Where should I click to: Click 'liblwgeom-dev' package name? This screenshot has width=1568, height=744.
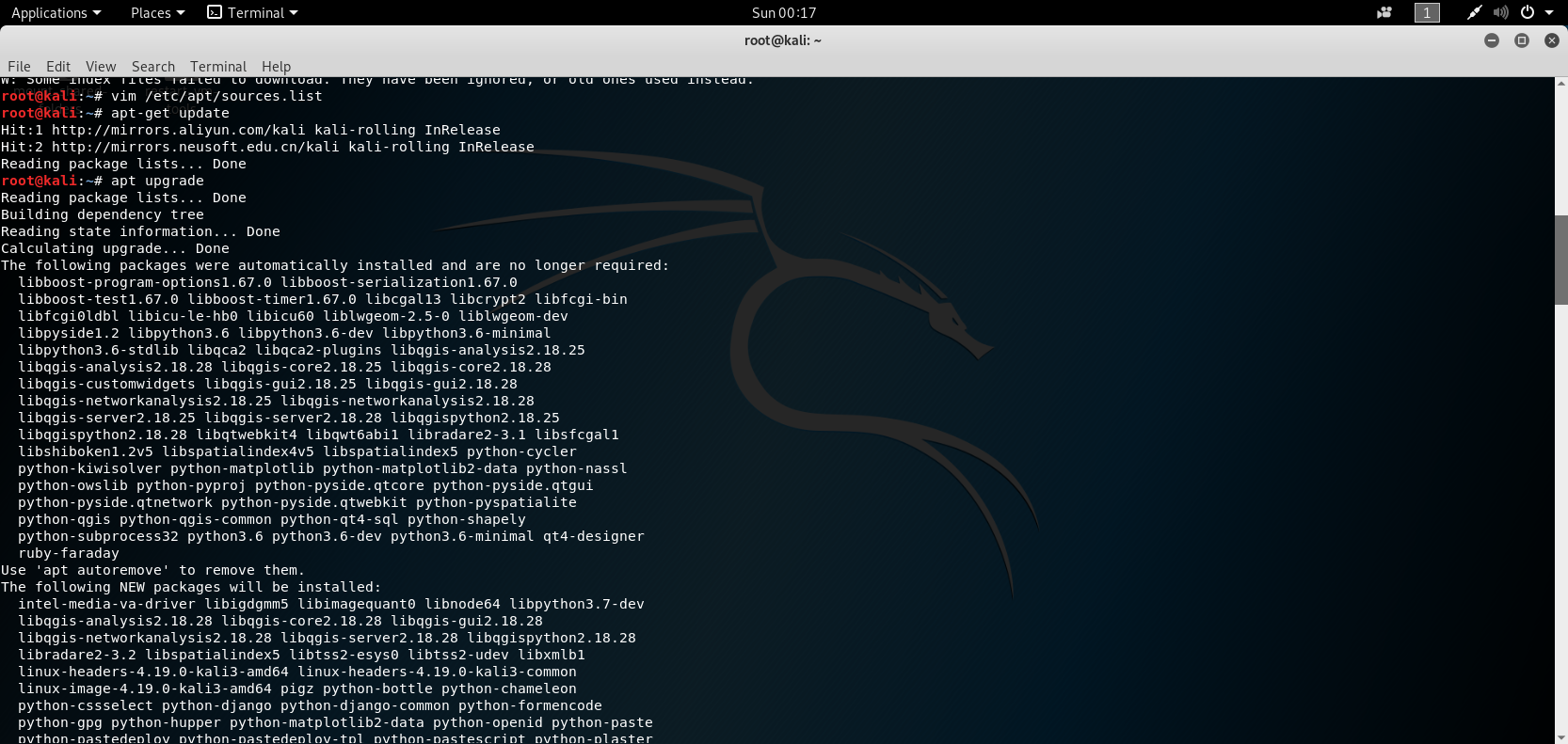pyautogui.click(x=513, y=316)
